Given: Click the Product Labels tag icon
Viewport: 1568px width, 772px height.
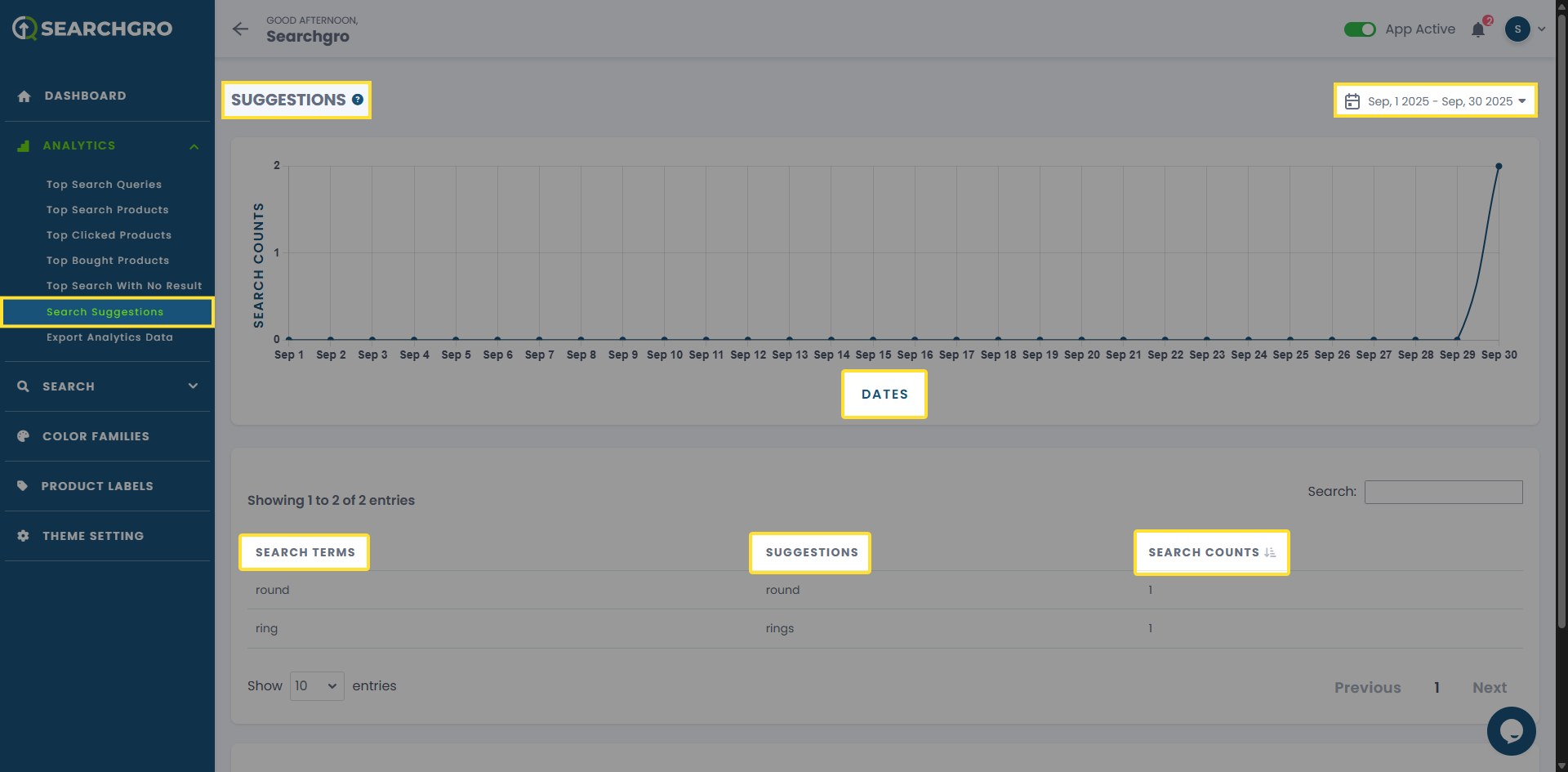Looking at the screenshot, I should tap(23, 486).
